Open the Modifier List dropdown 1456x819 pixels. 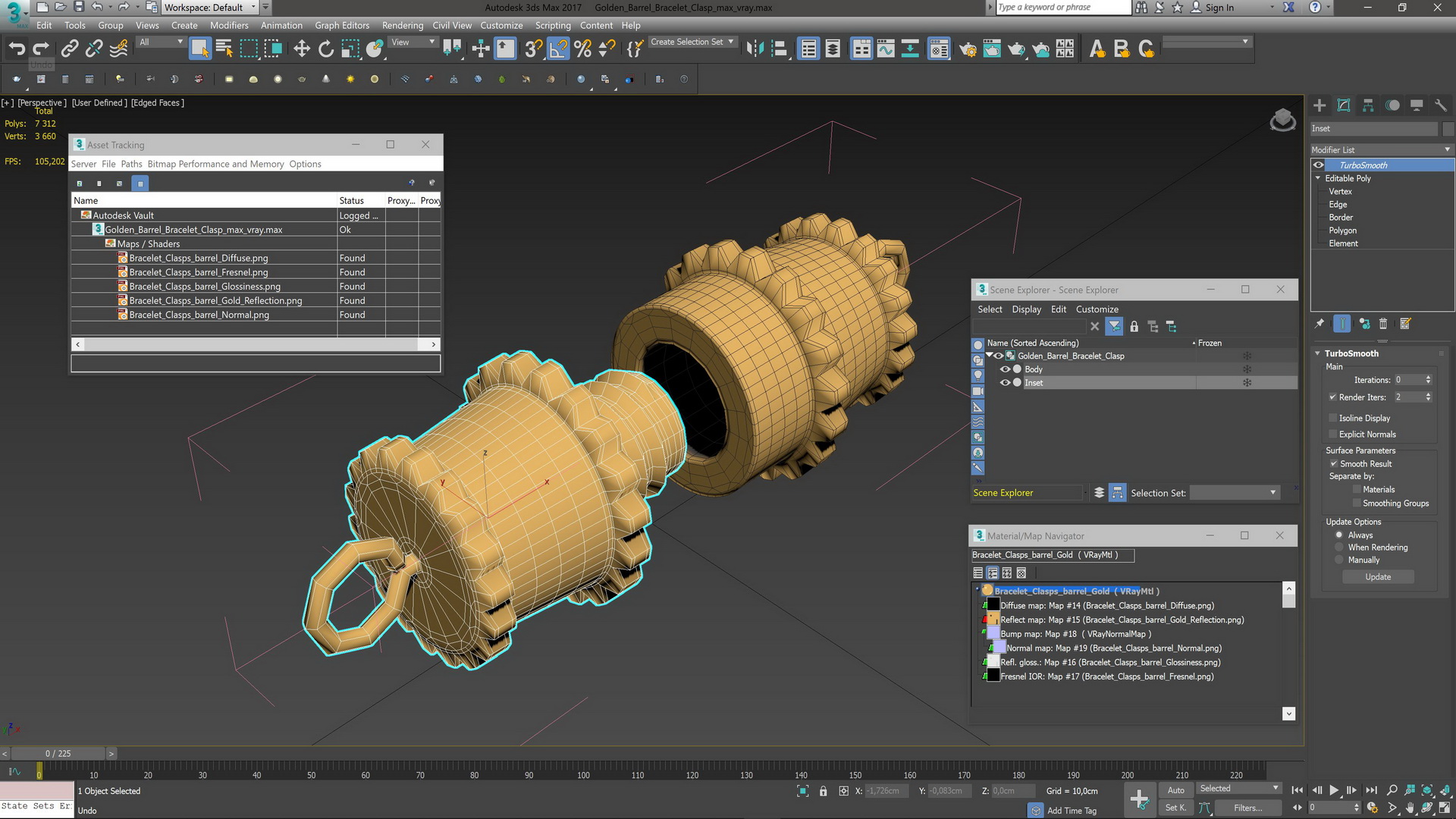1382,149
